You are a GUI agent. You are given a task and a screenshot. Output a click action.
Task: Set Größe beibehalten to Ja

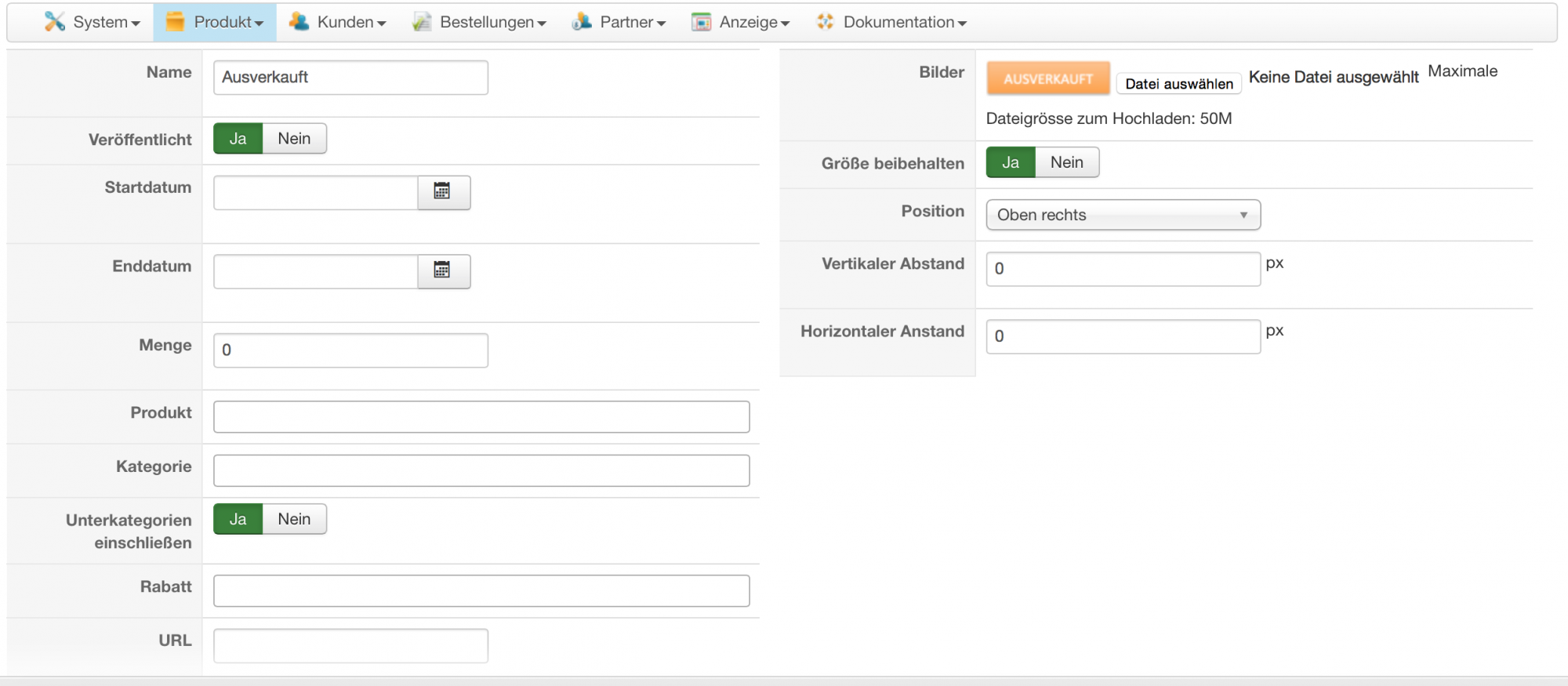1011,162
